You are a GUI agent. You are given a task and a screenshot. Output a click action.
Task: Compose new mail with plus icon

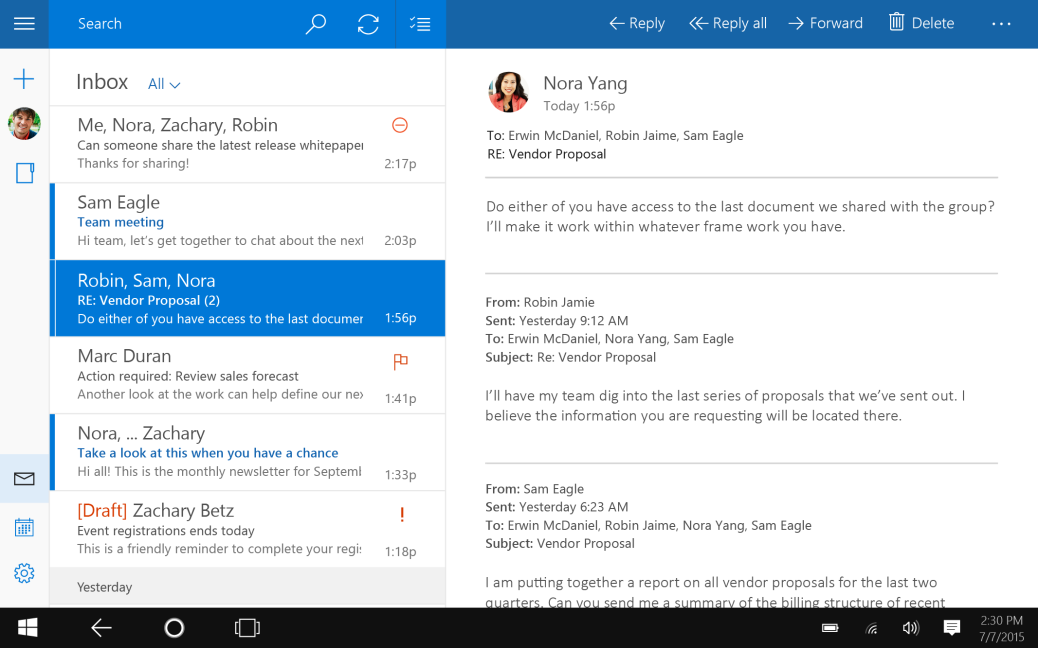point(24,79)
